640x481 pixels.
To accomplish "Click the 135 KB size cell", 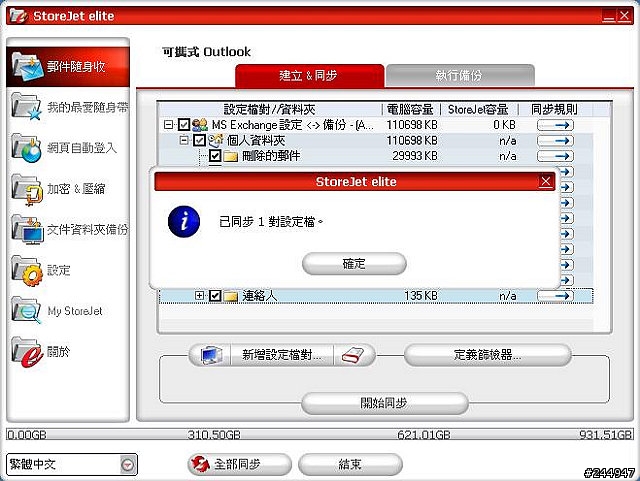I will pyautogui.click(x=421, y=296).
